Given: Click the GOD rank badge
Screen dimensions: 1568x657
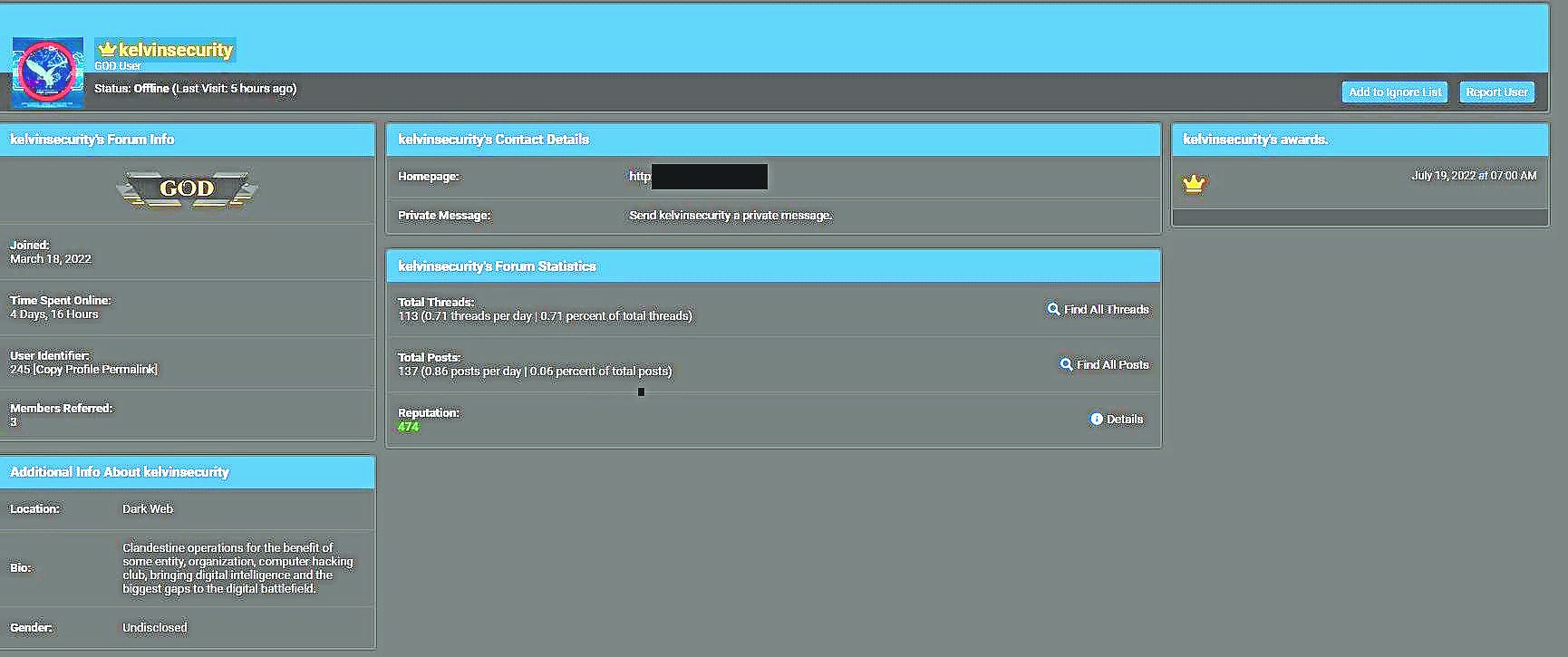Looking at the screenshot, I should (x=187, y=188).
